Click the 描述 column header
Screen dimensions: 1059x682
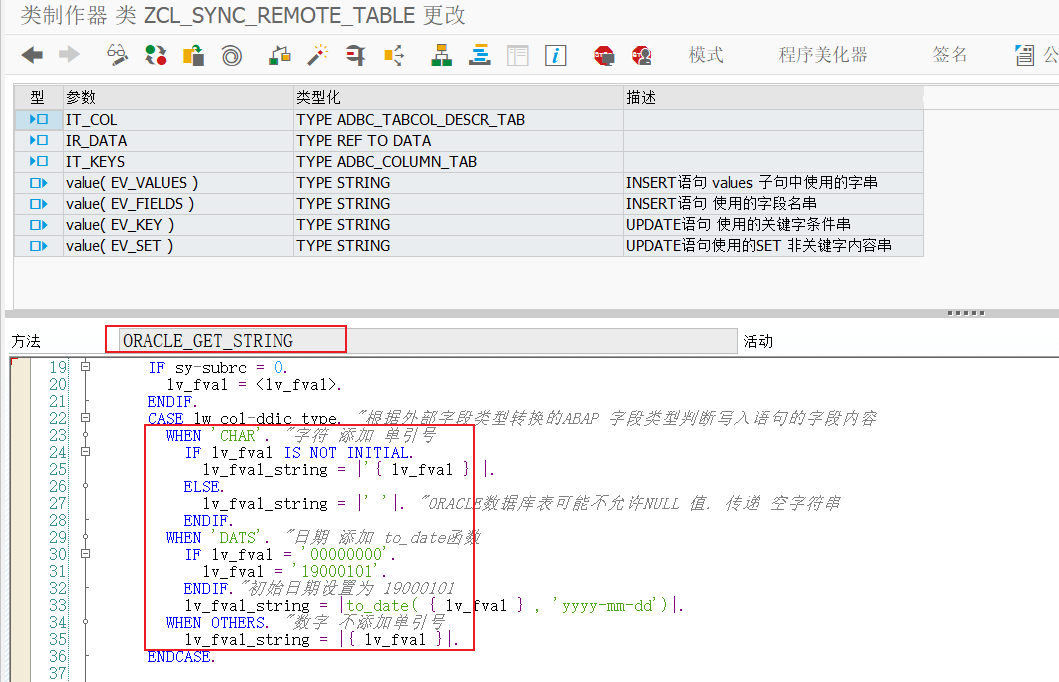point(773,98)
